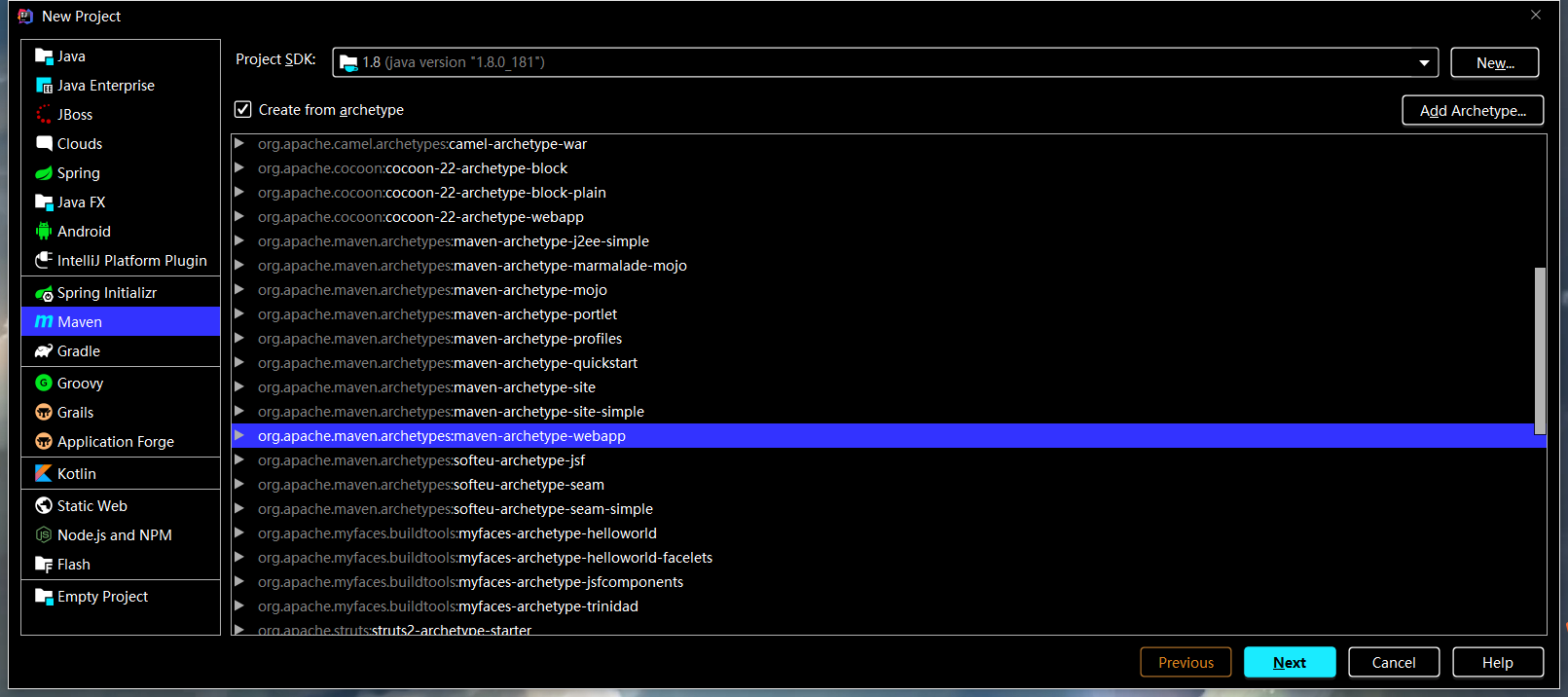
Task: Select cocoon-22-archetype-block-plain archetype row
Action: (889, 193)
